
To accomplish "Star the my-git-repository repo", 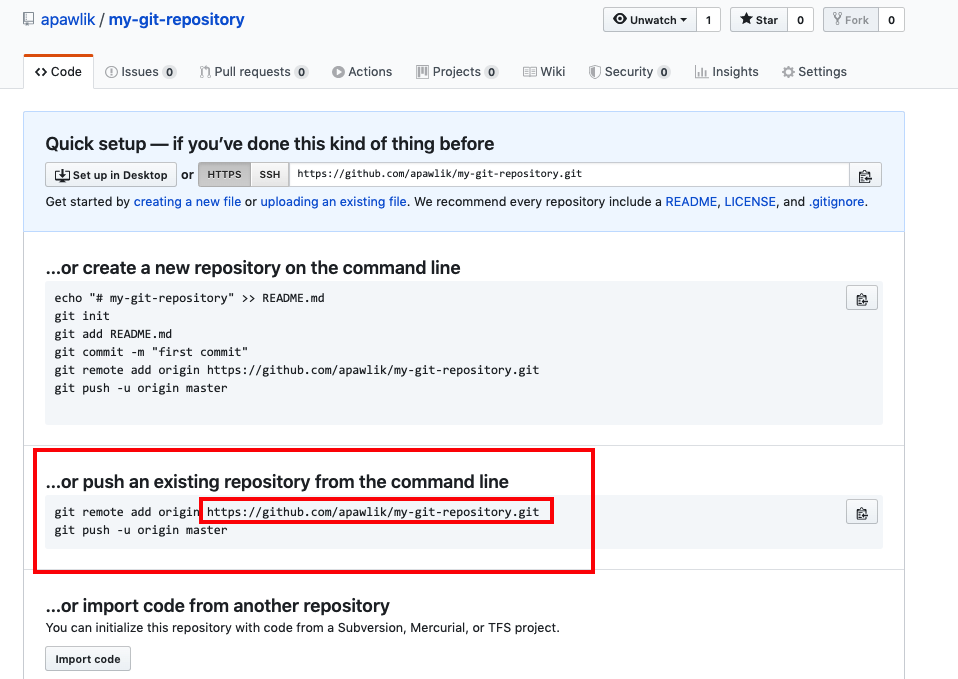I will pyautogui.click(x=759, y=20).
